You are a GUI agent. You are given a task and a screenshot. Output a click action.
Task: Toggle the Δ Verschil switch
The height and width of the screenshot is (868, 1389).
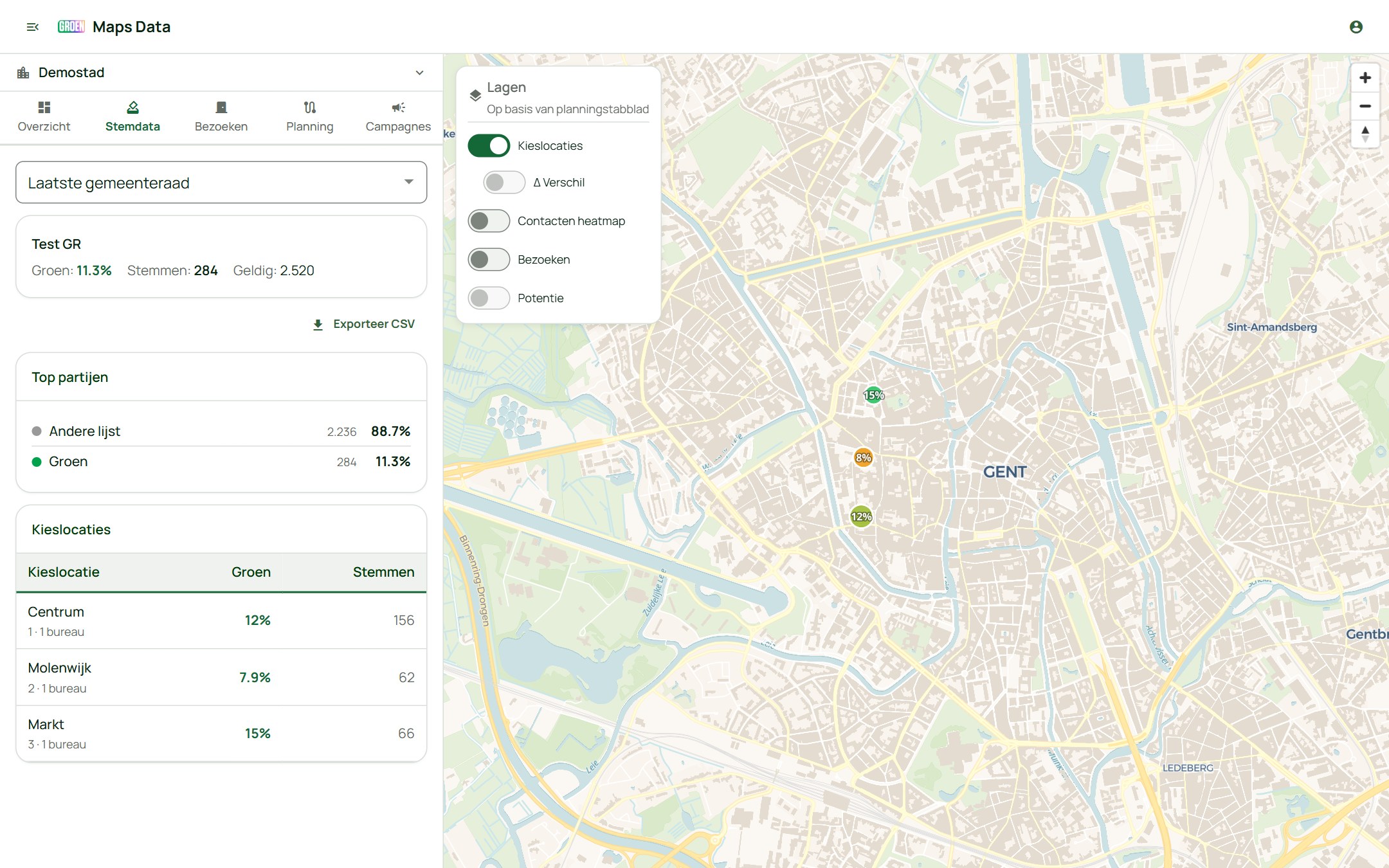coord(504,183)
